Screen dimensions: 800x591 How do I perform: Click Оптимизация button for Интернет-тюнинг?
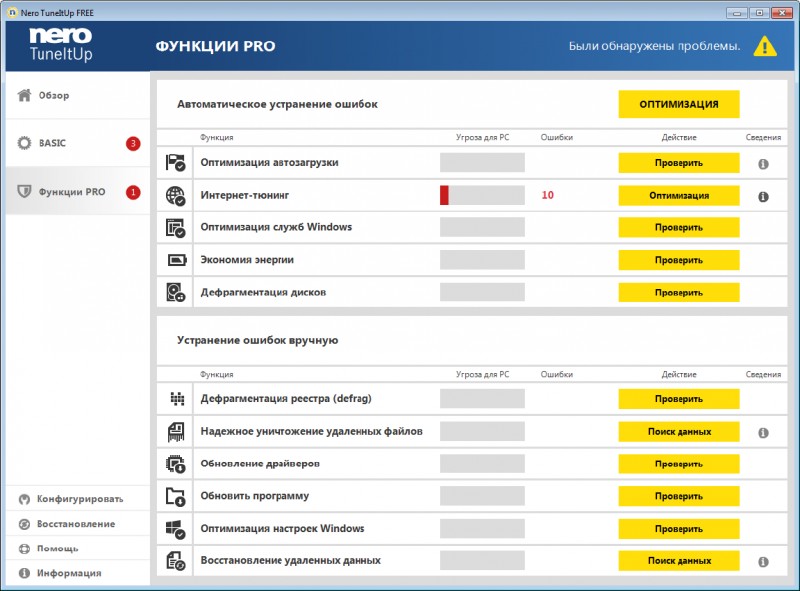[678, 196]
